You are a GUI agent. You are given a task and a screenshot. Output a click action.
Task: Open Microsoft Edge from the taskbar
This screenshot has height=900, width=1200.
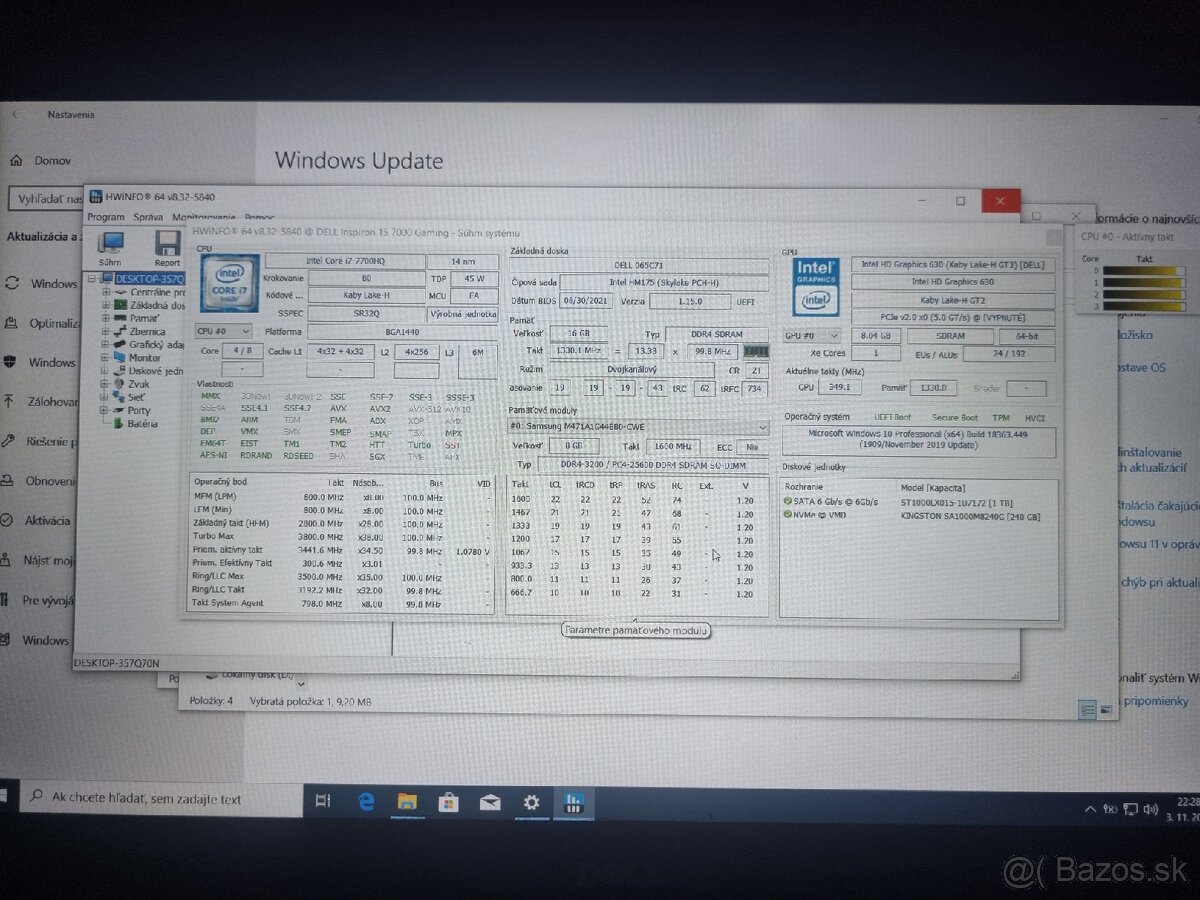pos(365,801)
